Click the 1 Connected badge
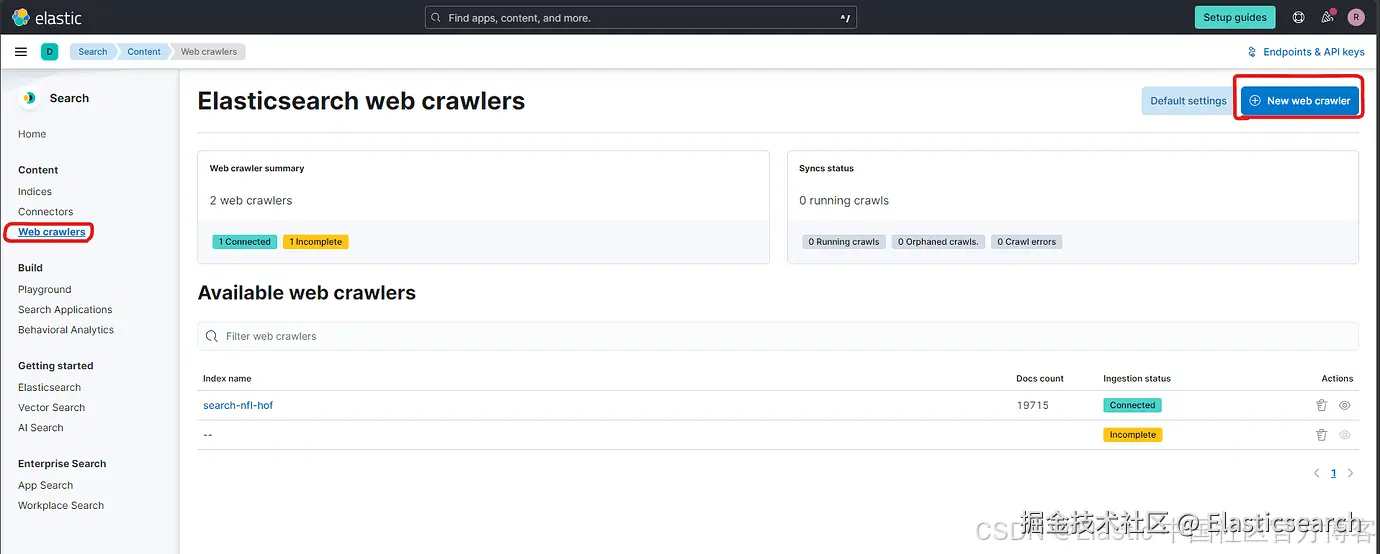Image resolution: width=1380 pixels, height=554 pixels. (x=245, y=242)
